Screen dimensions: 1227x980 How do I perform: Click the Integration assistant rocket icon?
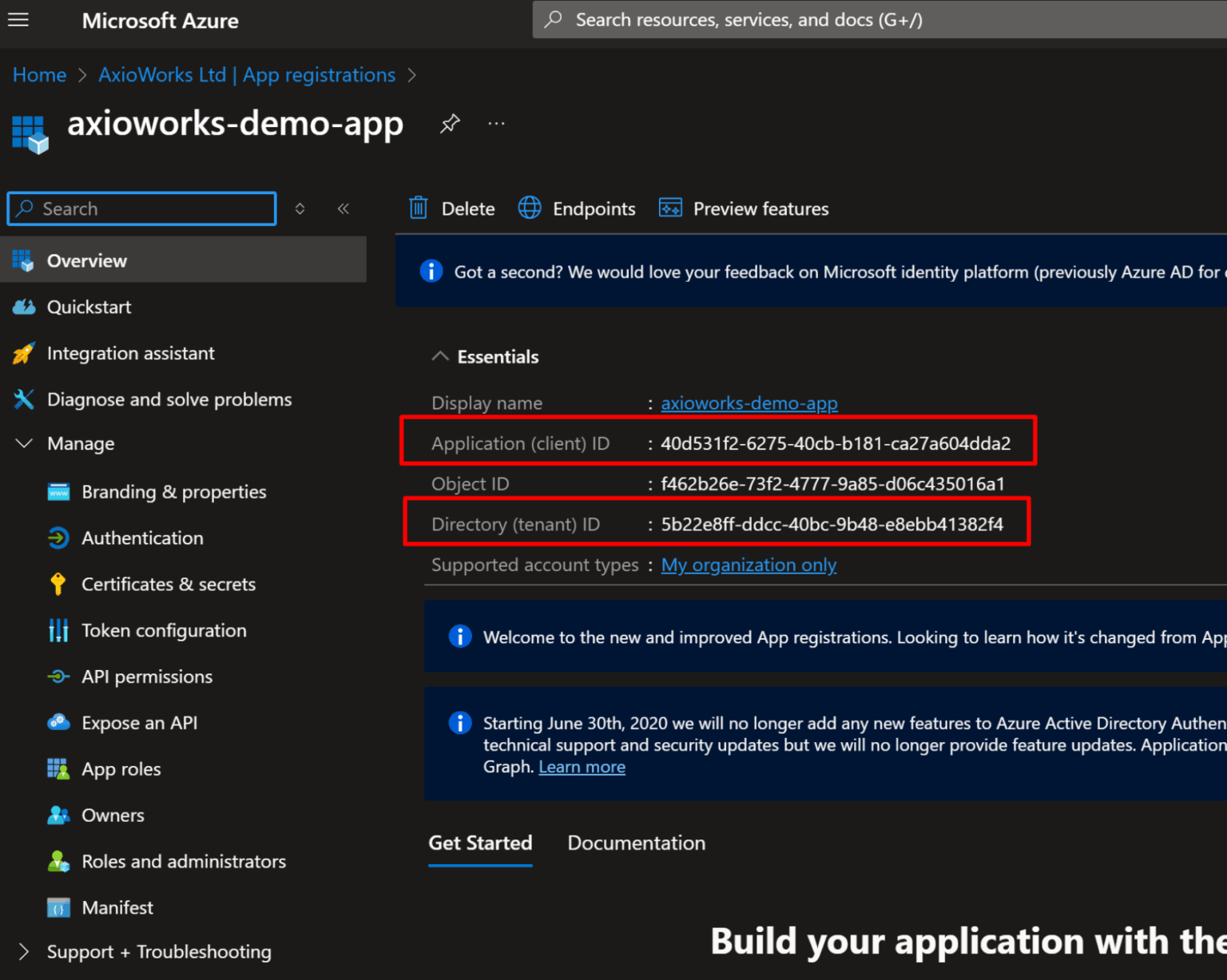pos(22,353)
